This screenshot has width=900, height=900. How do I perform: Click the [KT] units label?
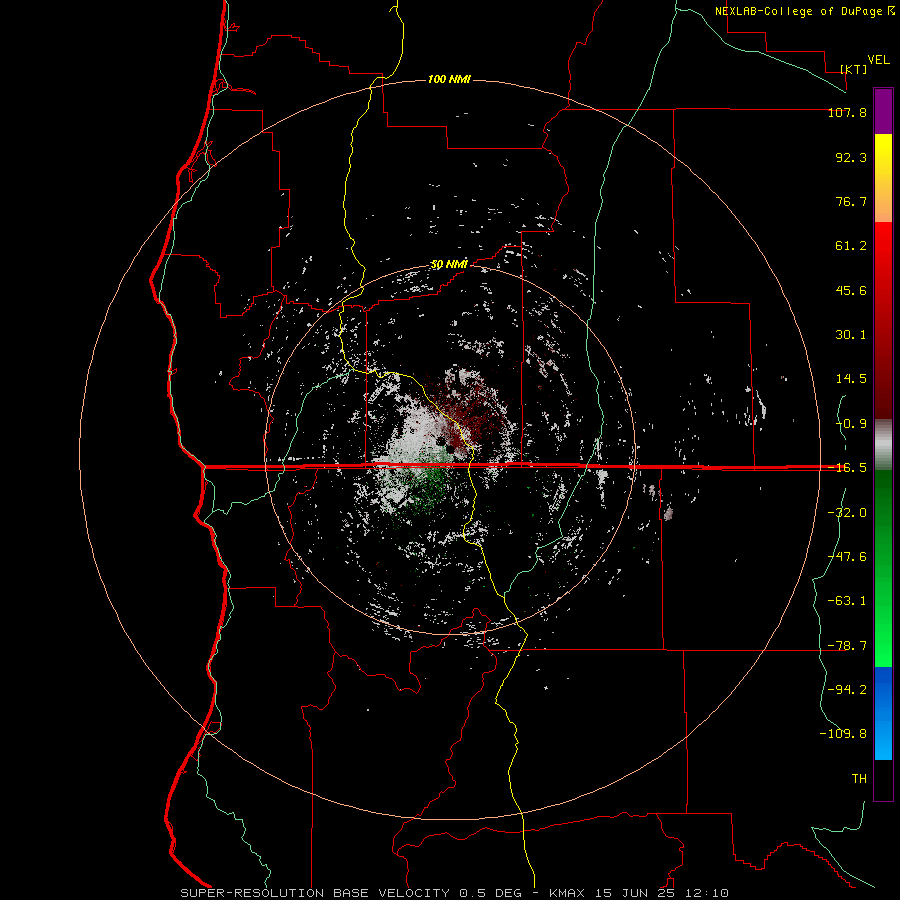(x=854, y=69)
